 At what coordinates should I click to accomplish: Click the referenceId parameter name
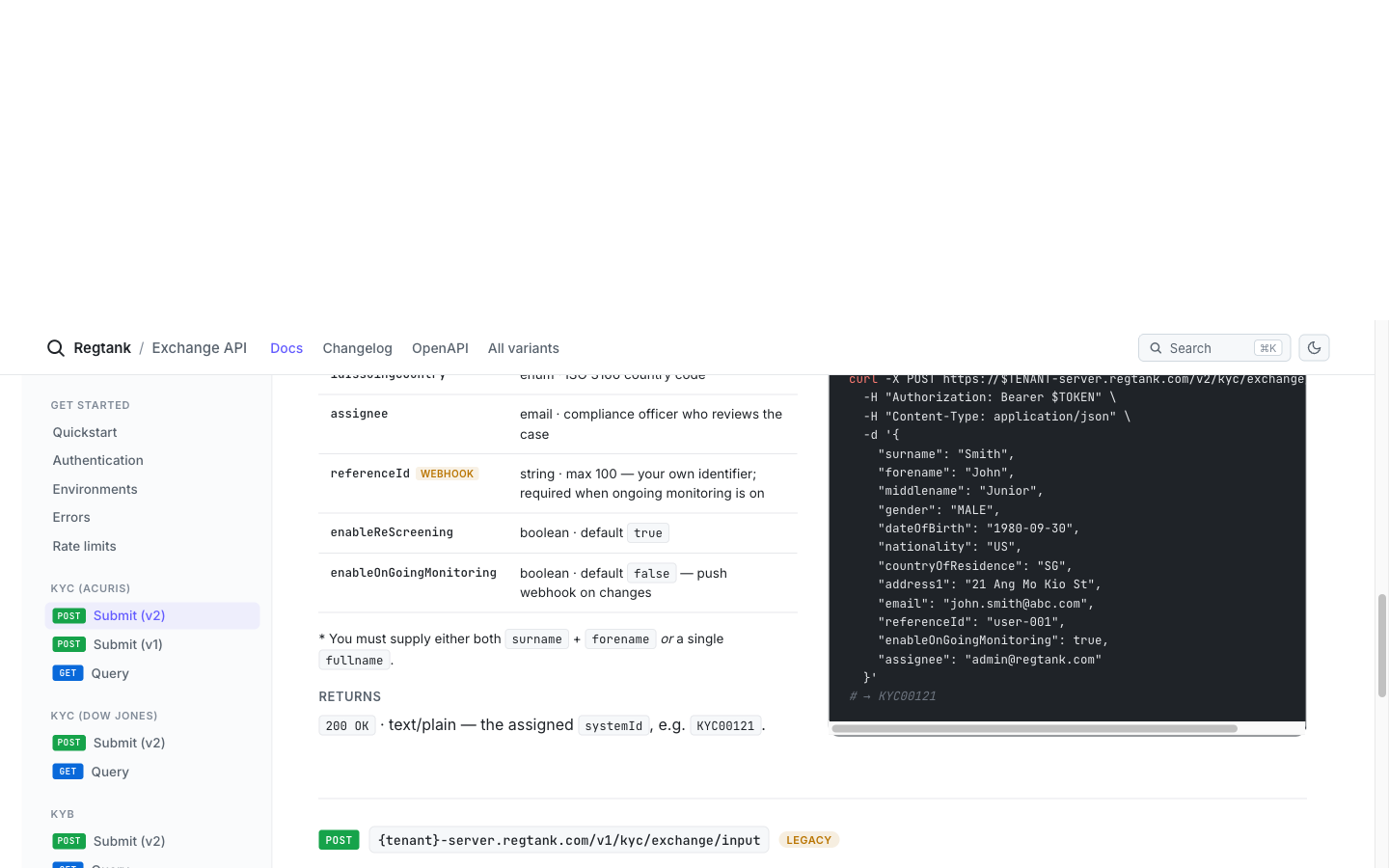coord(369,474)
